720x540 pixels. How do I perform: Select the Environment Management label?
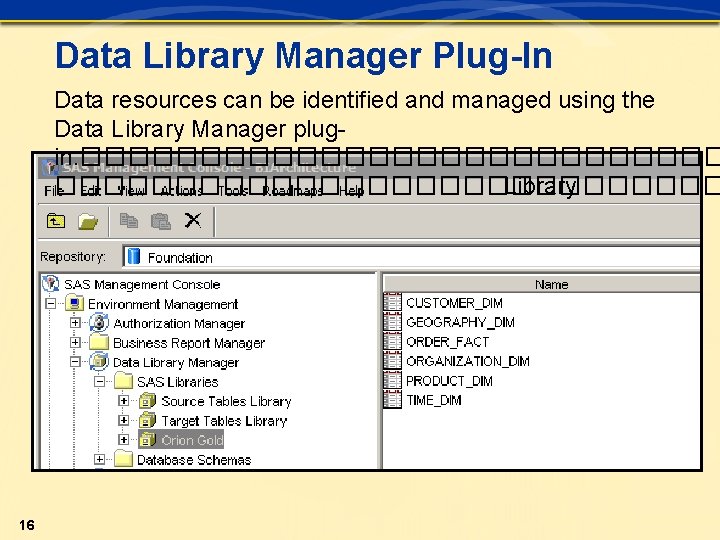click(163, 304)
